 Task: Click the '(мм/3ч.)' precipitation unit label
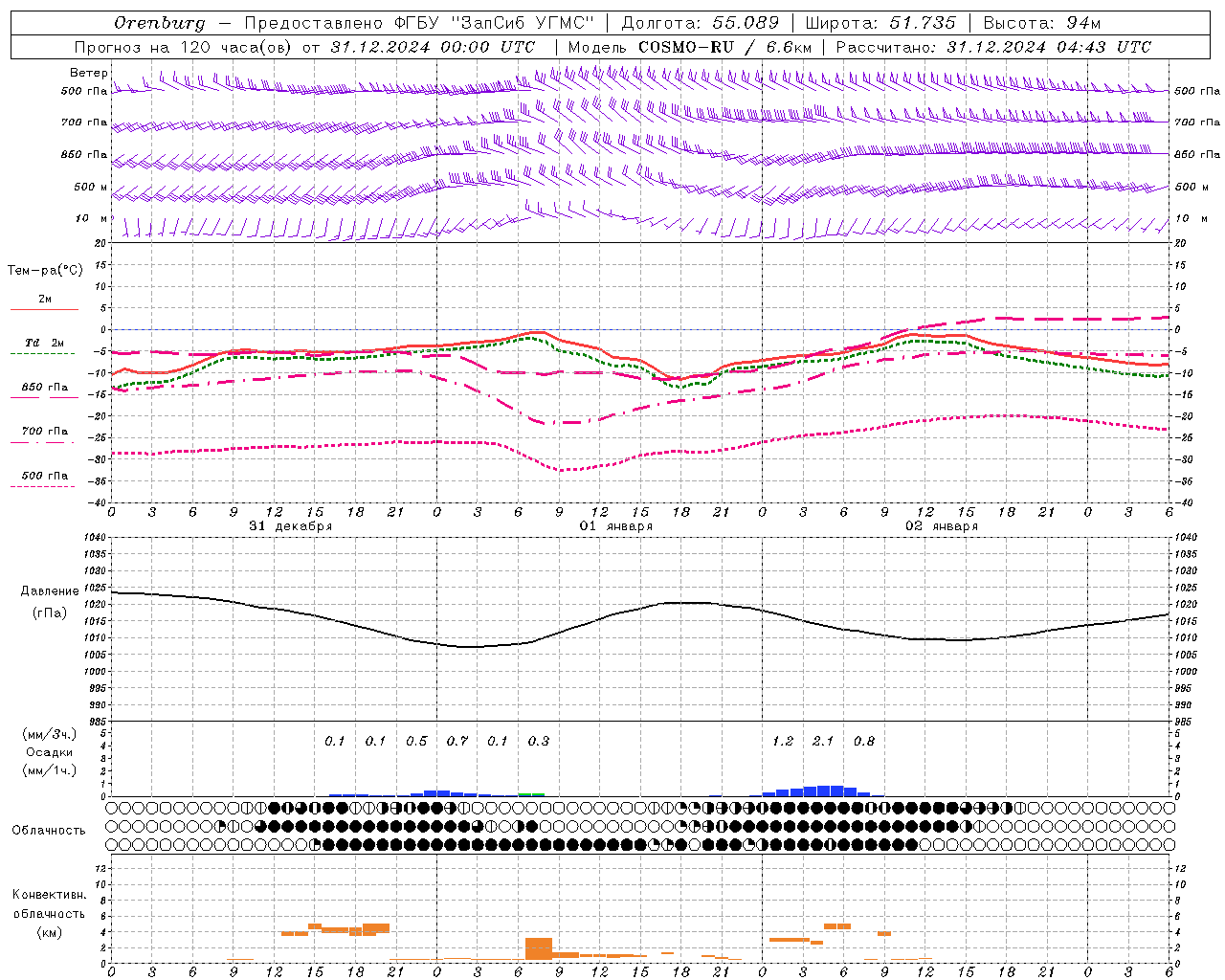(x=49, y=735)
